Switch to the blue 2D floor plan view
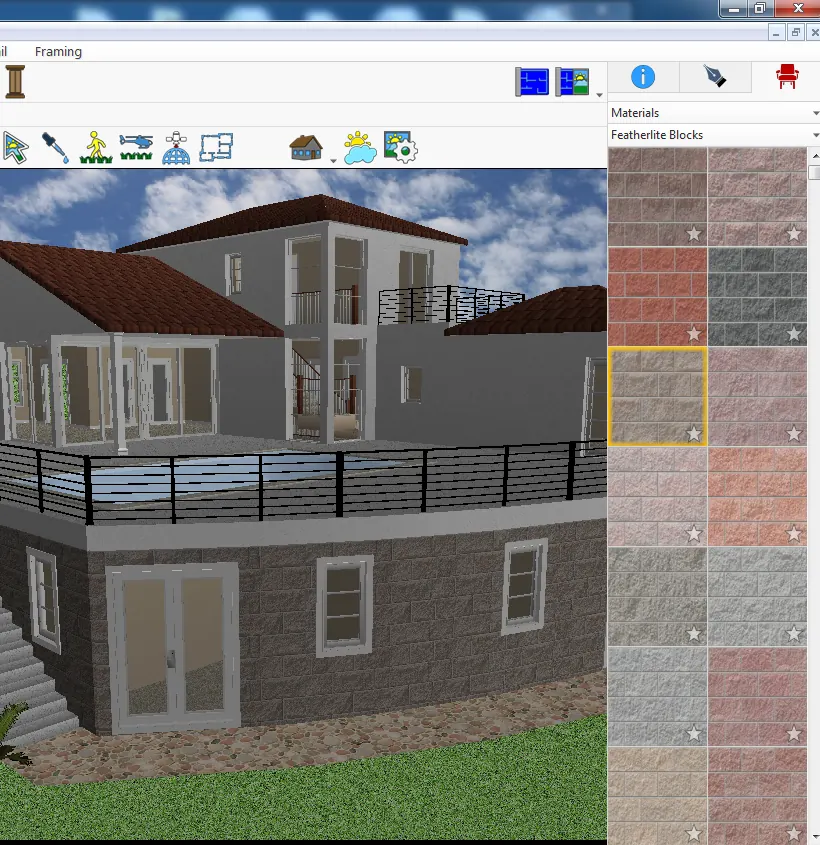This screenshot has width=820, height=845. (x=532, y=82)
